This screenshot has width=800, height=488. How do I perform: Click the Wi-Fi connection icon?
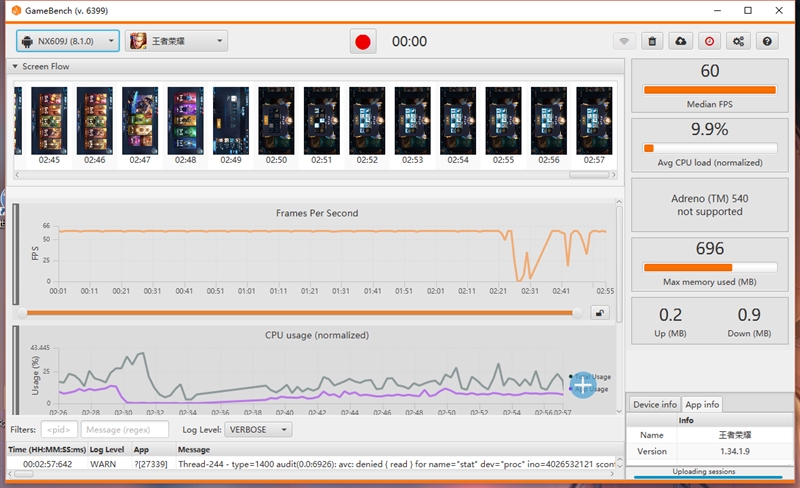pyautogui.click(x=624, y=41)
